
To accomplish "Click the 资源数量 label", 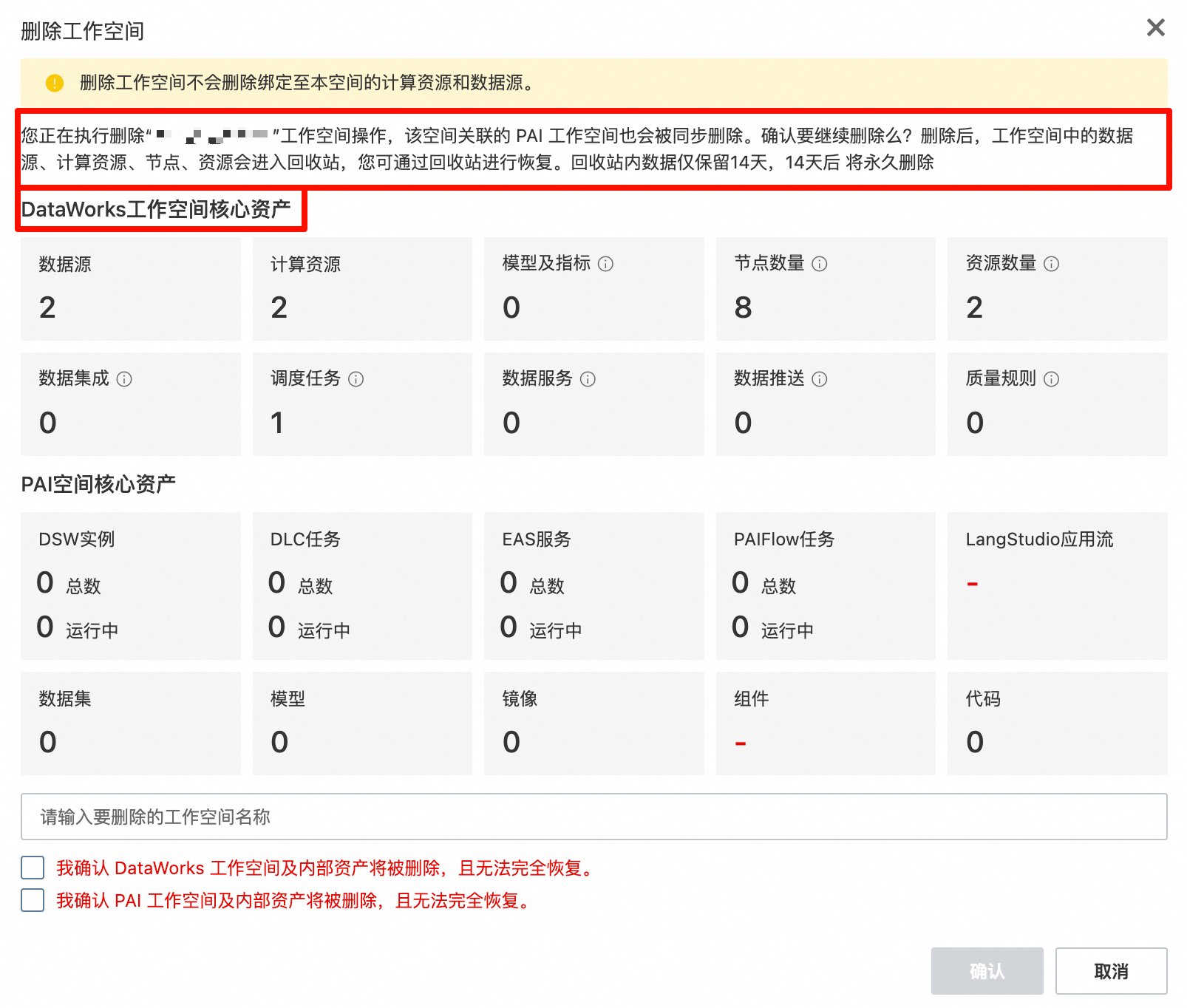I will click(1001, 263).
